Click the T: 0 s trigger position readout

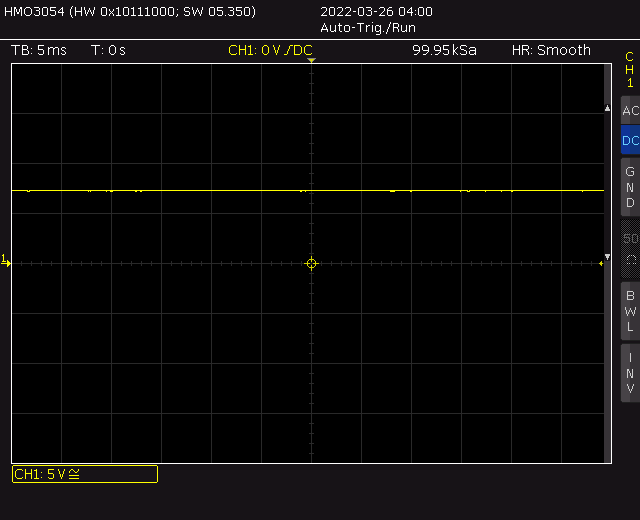pyautogui.click(x=108, y=50)
